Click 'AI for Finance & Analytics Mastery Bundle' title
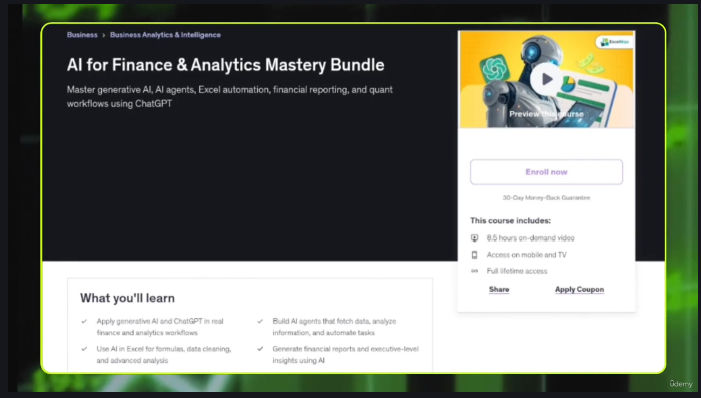 [x=226, y=65]
